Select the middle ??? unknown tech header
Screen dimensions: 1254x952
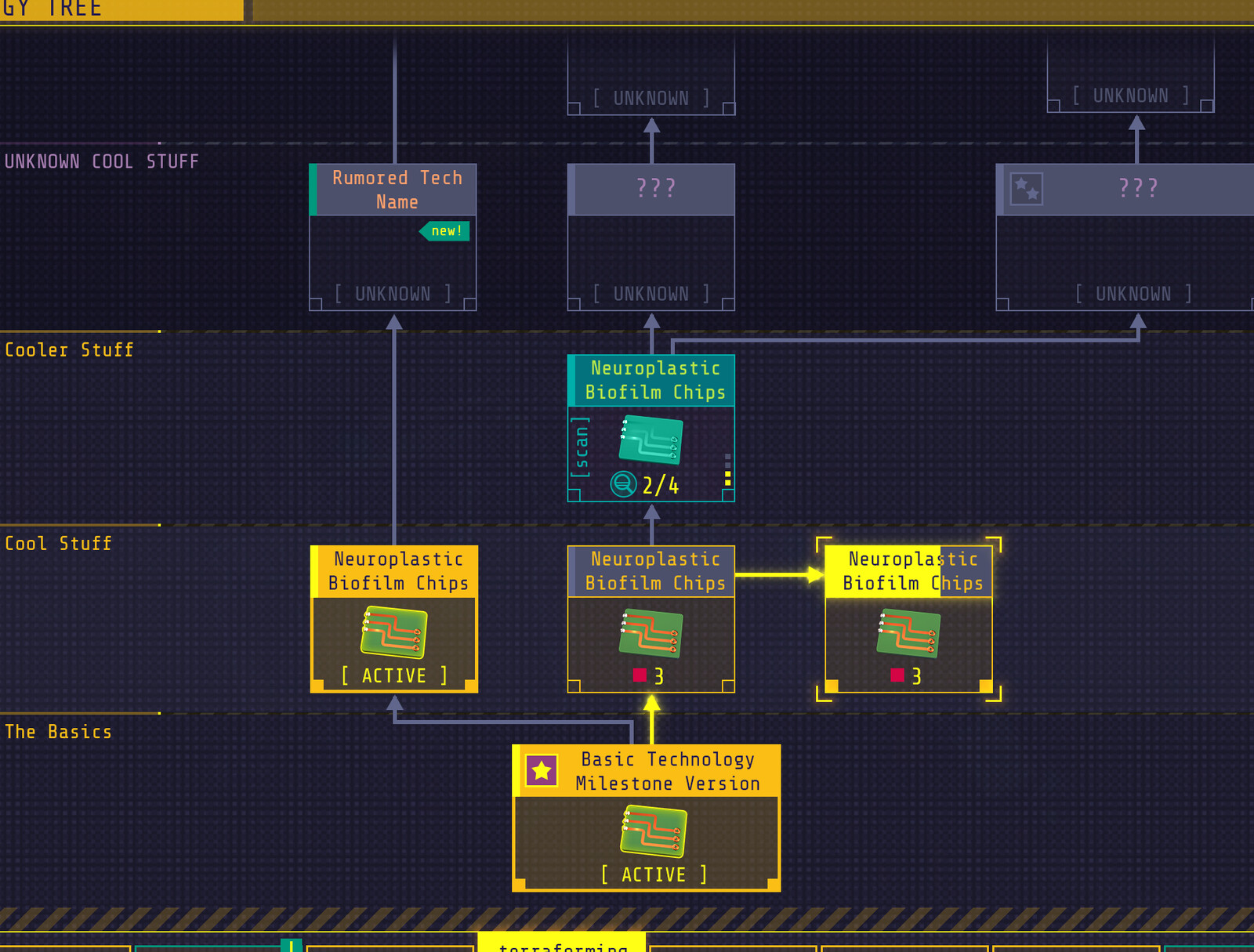651,189
